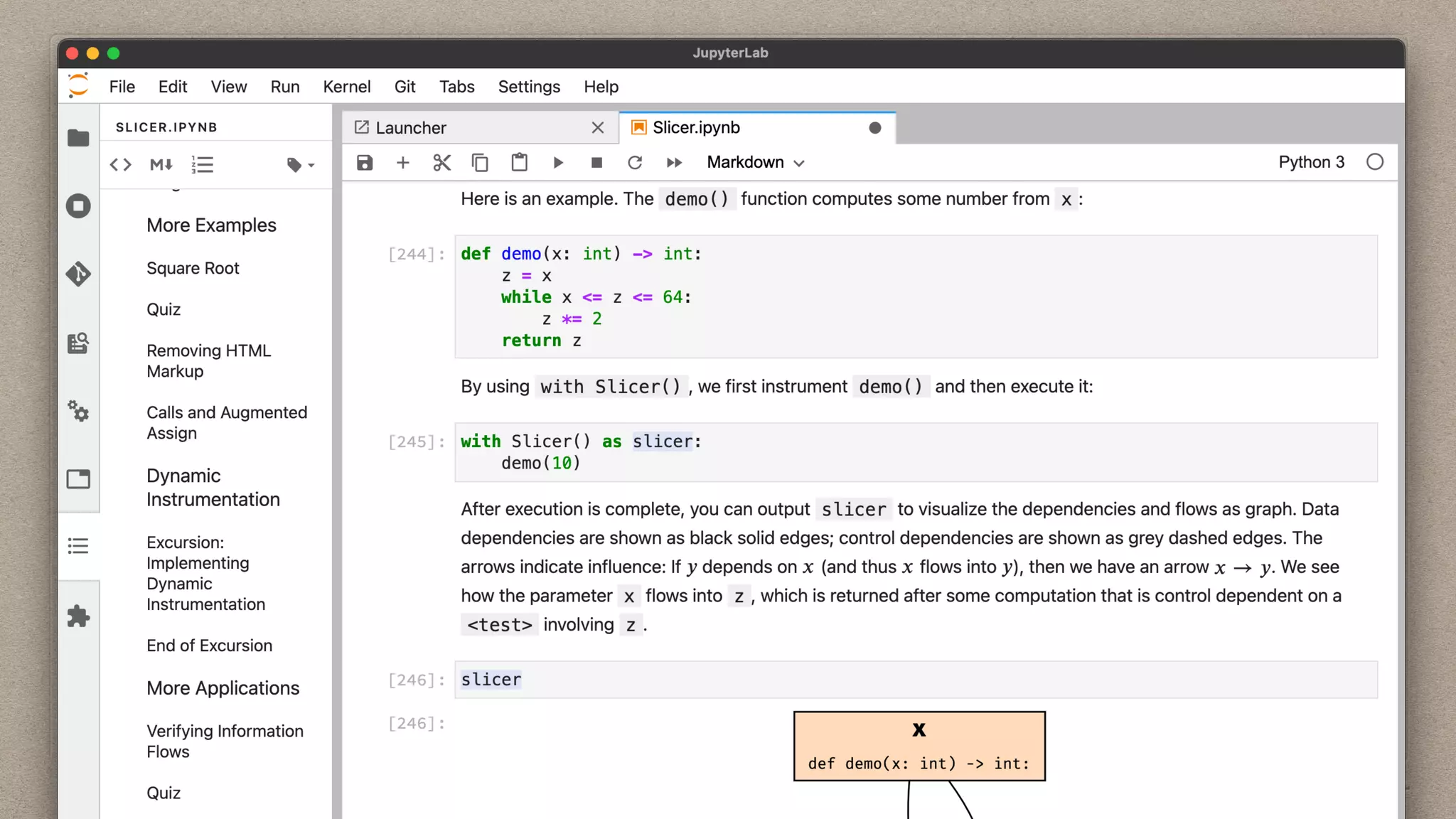Cut the selected cell with the scissors icon
This screenshot has height=819, width=1456.
point(441,163)
